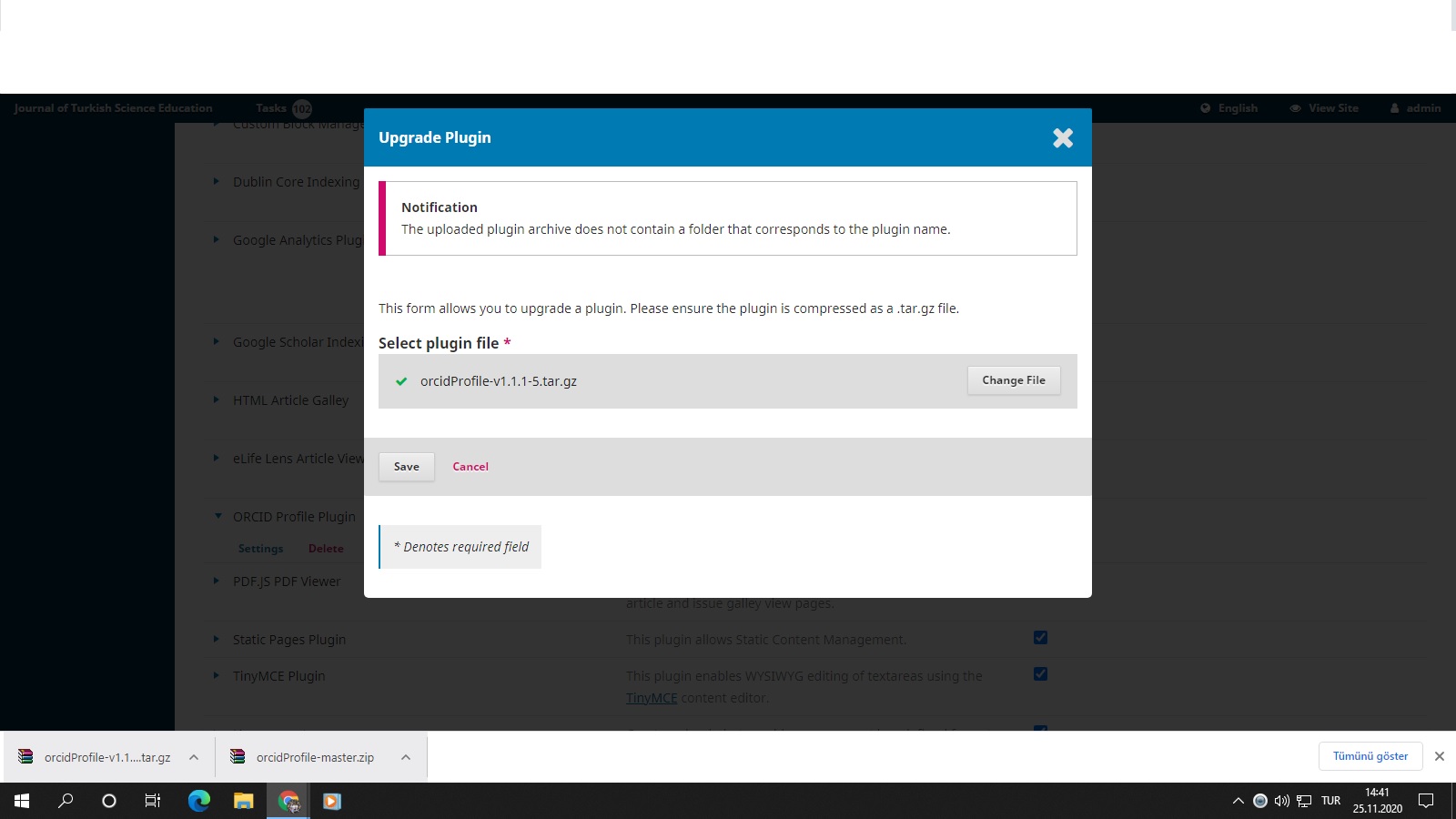Open File Explorer from the taskbar
The height and width of the screenshot is (819, 1456).
point(243,801)
